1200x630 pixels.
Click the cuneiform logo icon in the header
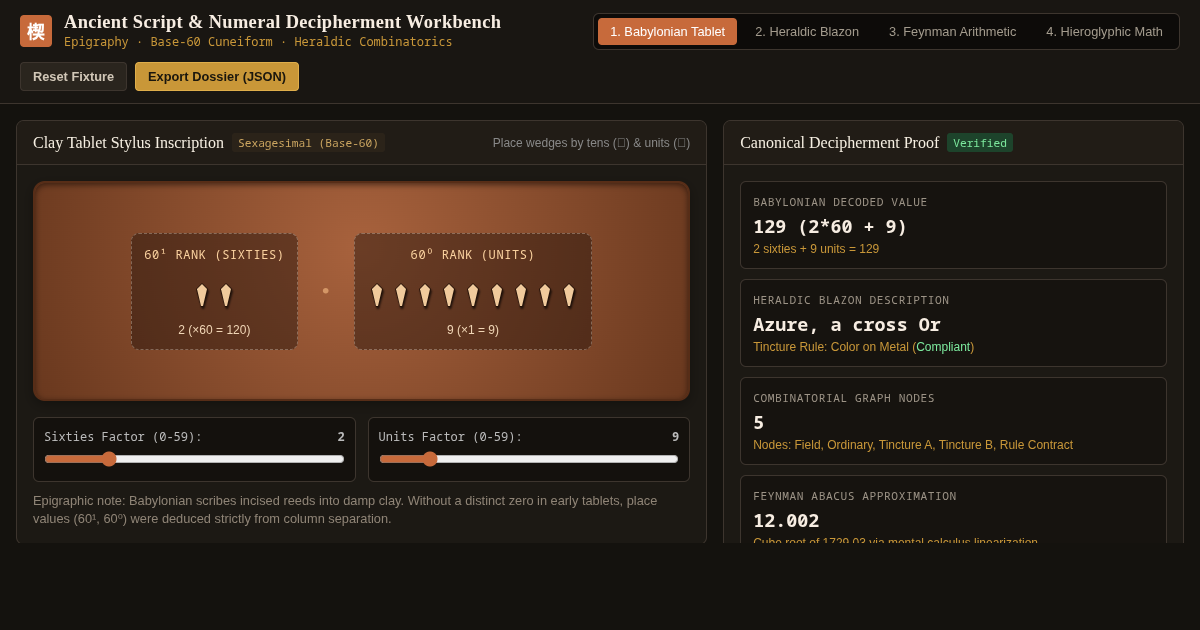pos(36,31)
